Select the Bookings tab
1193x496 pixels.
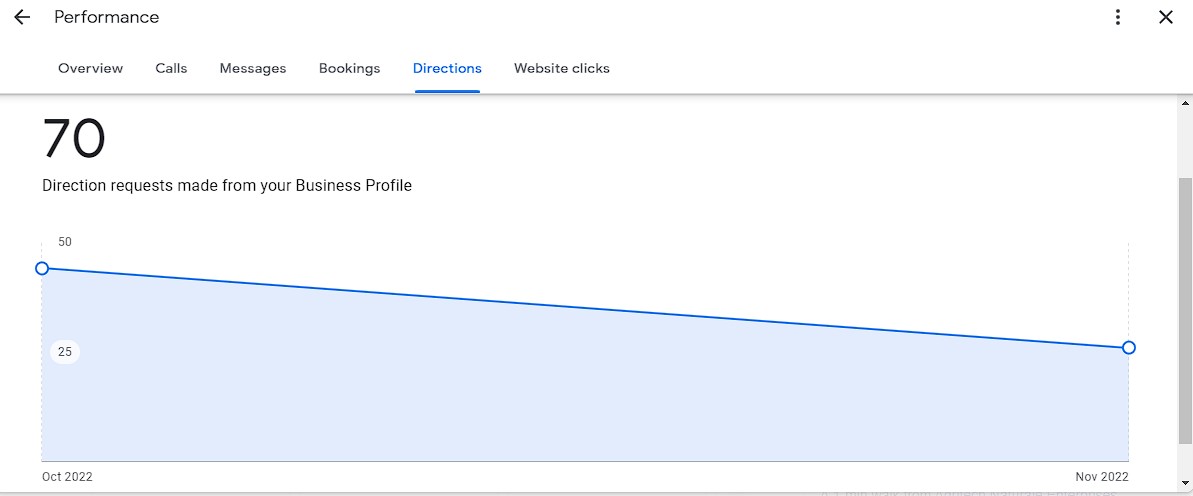(349, 69)
